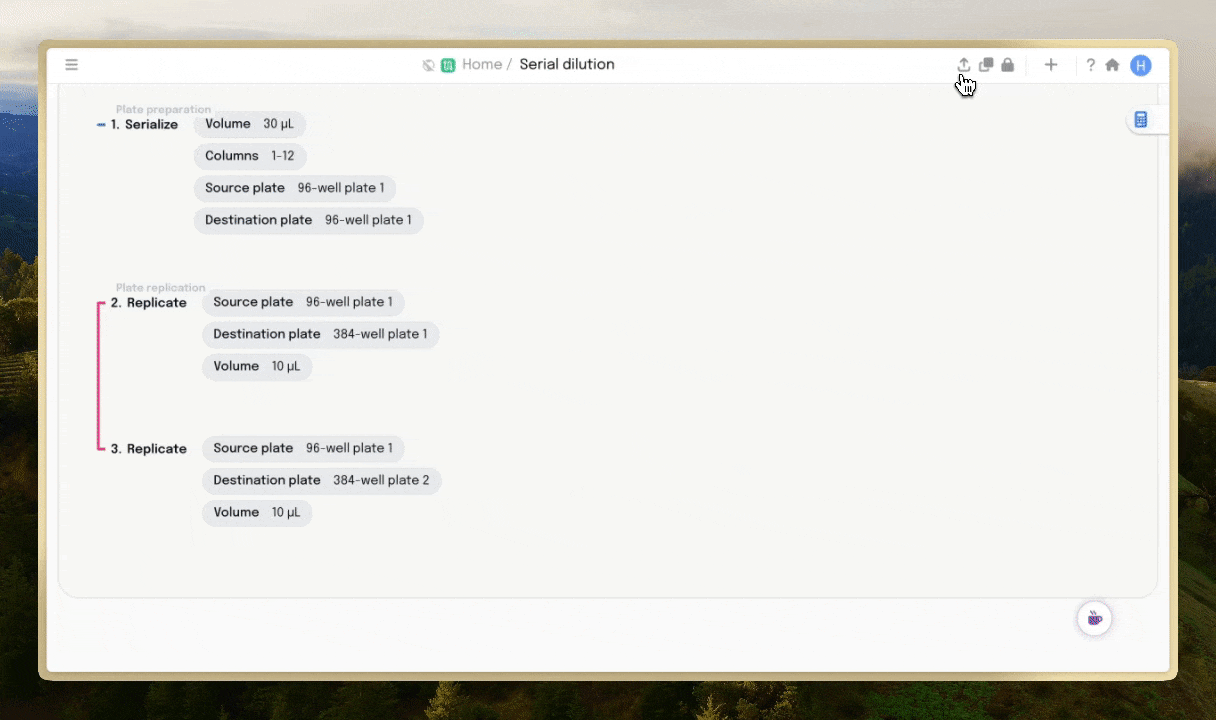
Task: Click step 2 Source plate chip
Action: coord(303,302)
